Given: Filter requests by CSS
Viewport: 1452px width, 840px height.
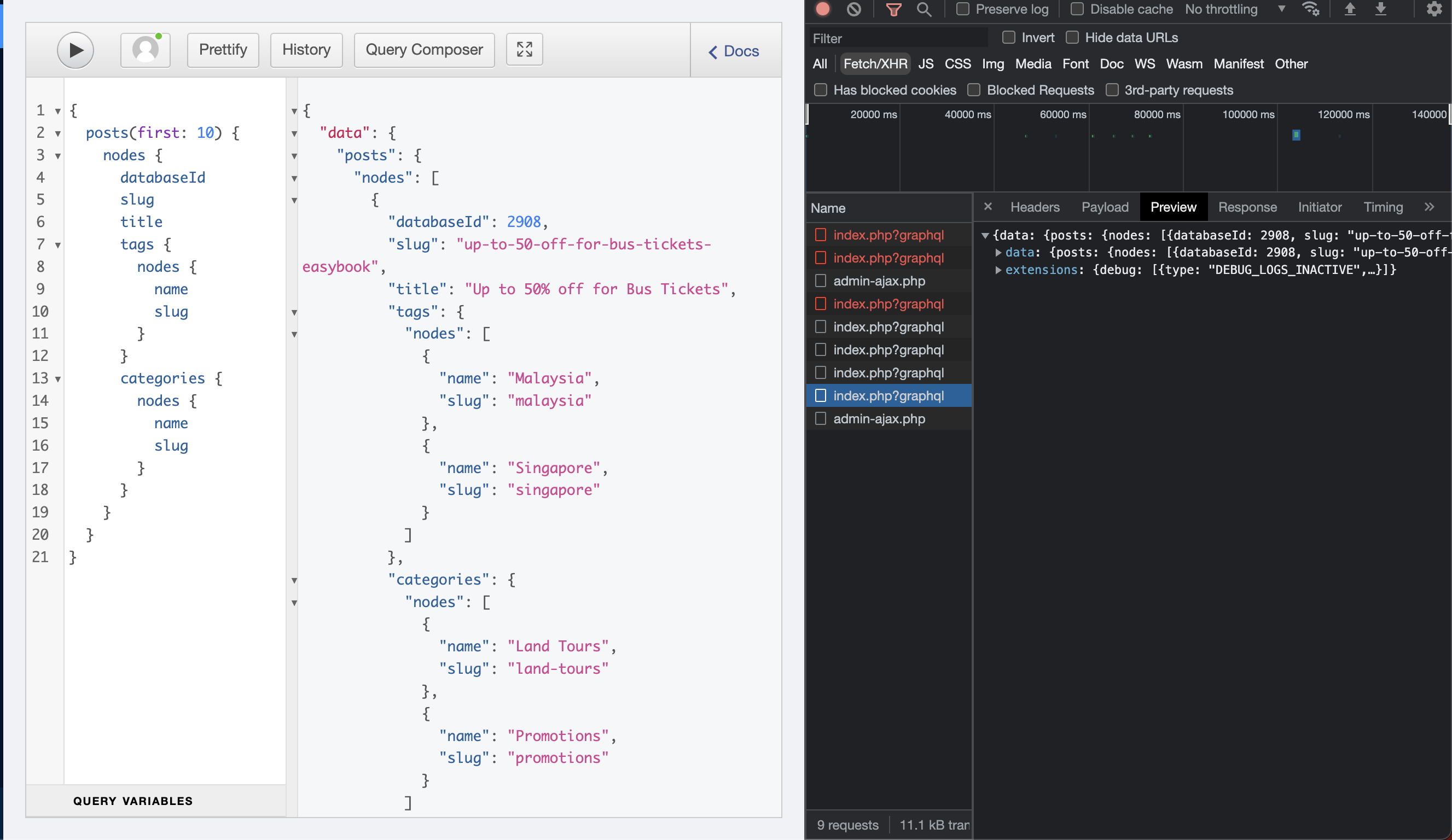Looking at the screenshot, I should 957,64.
